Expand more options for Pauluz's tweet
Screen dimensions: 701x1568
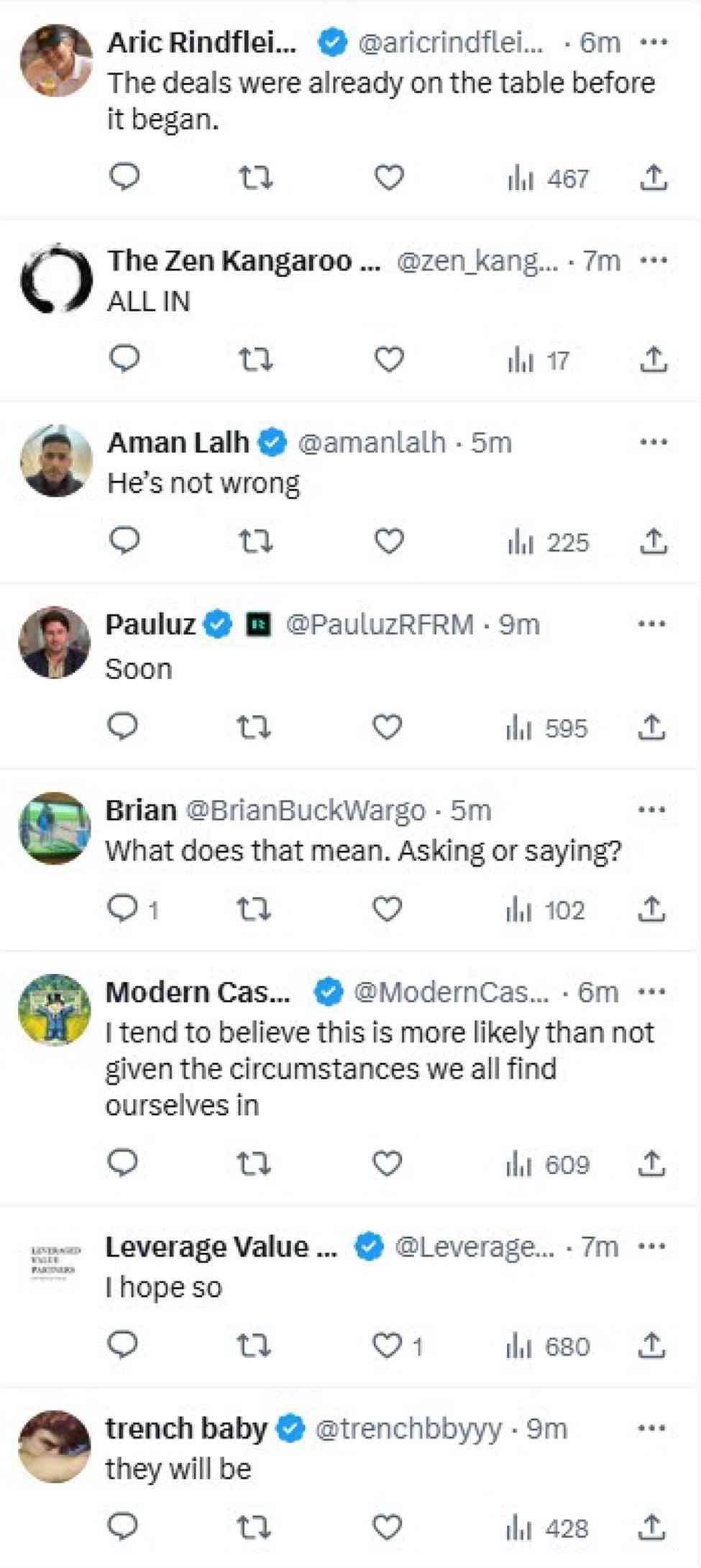click(x=651, y=624)
